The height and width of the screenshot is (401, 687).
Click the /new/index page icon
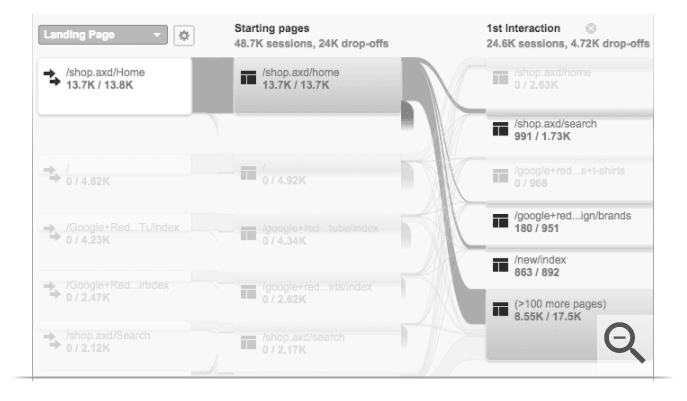click(500, 265)
